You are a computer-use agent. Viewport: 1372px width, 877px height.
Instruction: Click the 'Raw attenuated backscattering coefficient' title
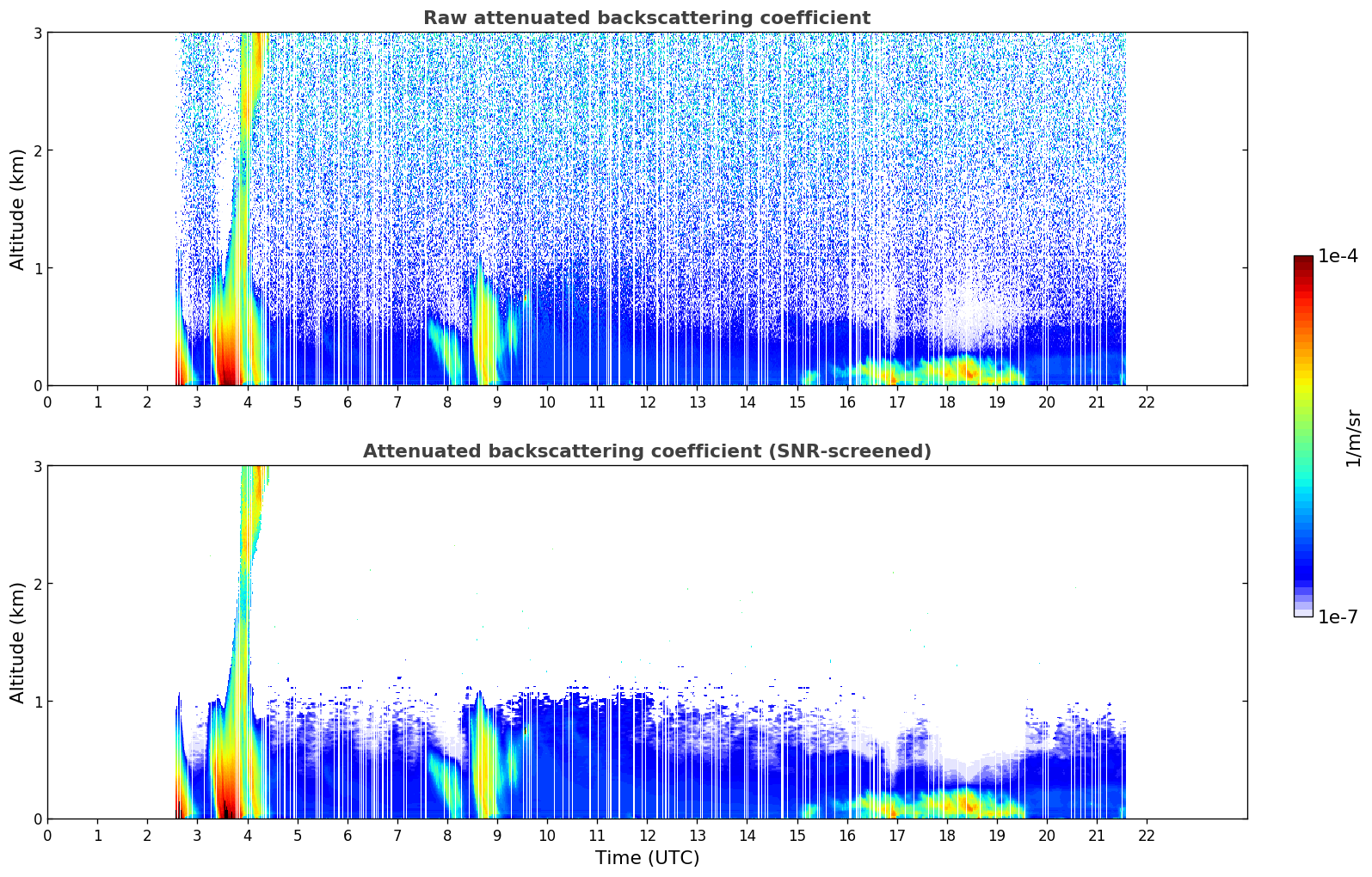click(x=646, y=18)
